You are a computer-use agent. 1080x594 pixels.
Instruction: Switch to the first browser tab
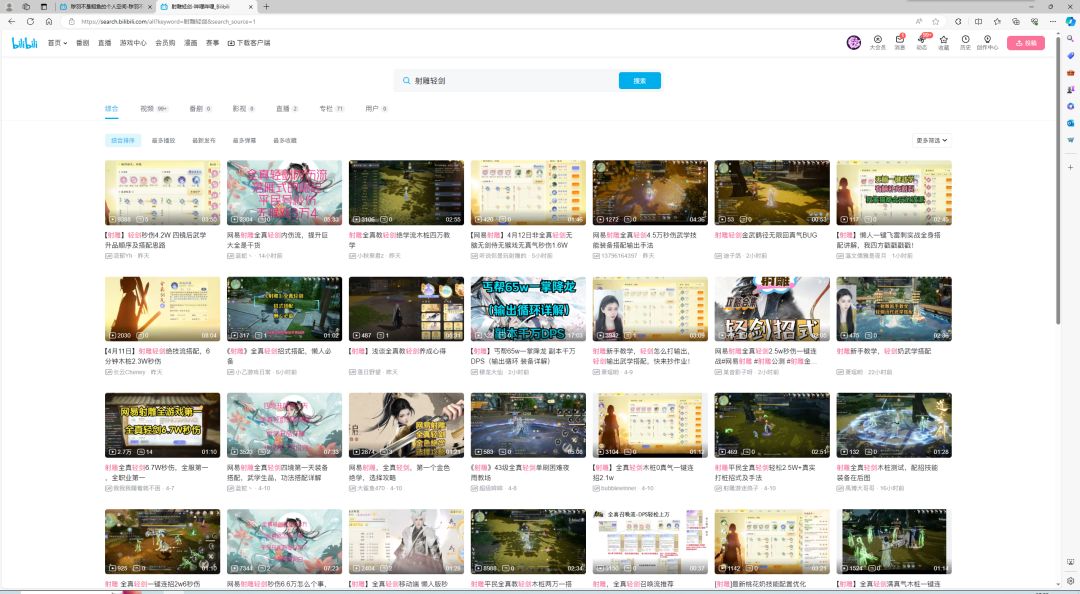[x=105, y=6]
